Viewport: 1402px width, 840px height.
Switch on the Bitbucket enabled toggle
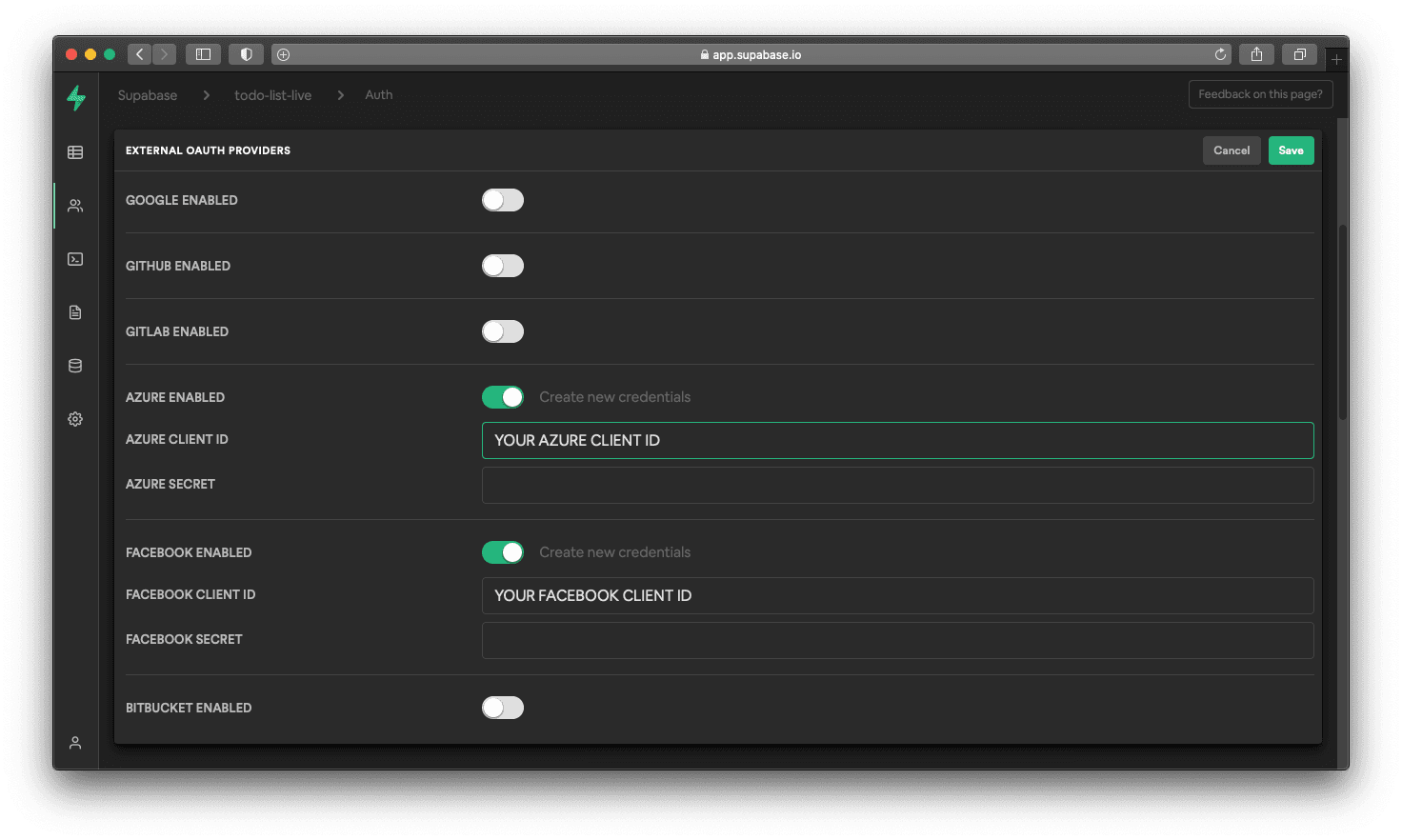pyautogui.click(x=503, y=708)
